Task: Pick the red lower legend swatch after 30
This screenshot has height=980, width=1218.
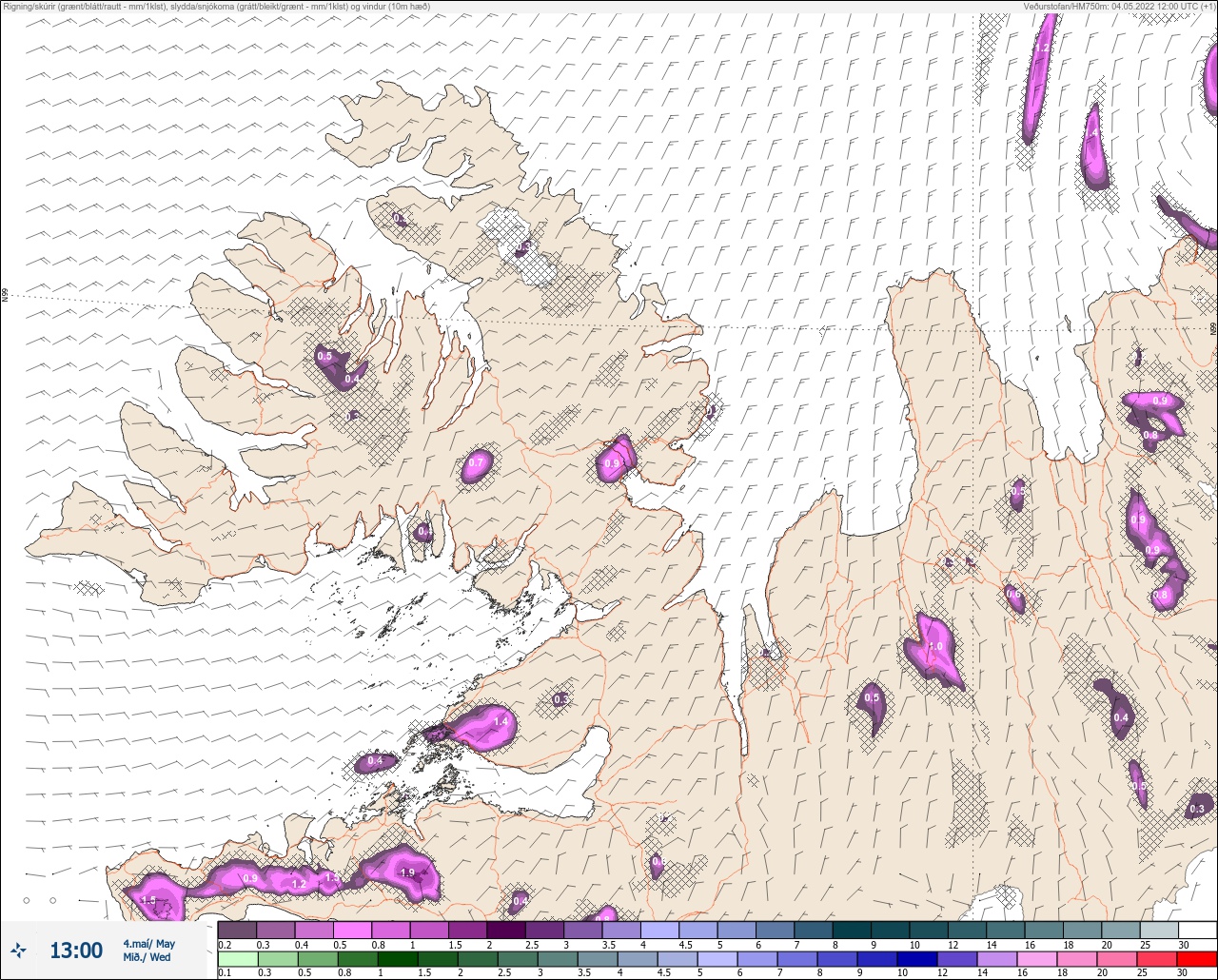Action: (x=1198, y=958)
